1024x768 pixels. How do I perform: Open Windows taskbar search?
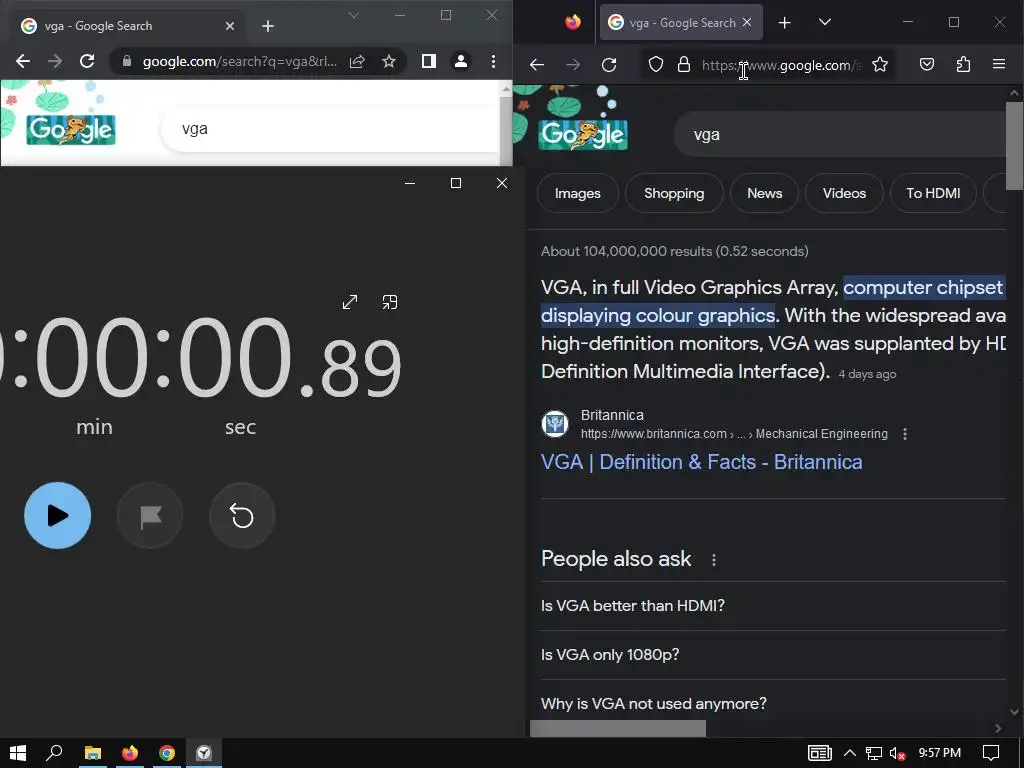click(x=54, y=753)
